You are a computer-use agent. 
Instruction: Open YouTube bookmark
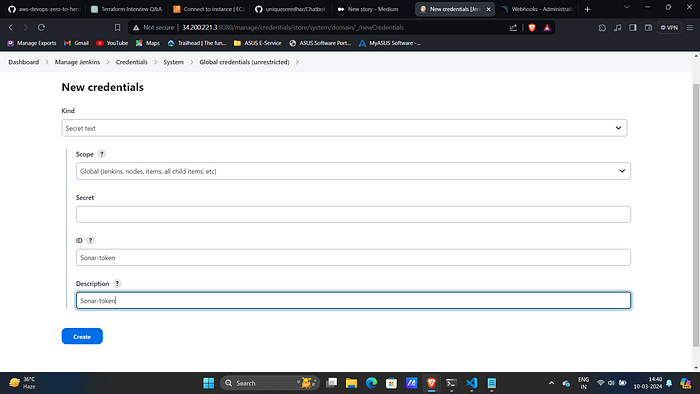pos(112,43)
